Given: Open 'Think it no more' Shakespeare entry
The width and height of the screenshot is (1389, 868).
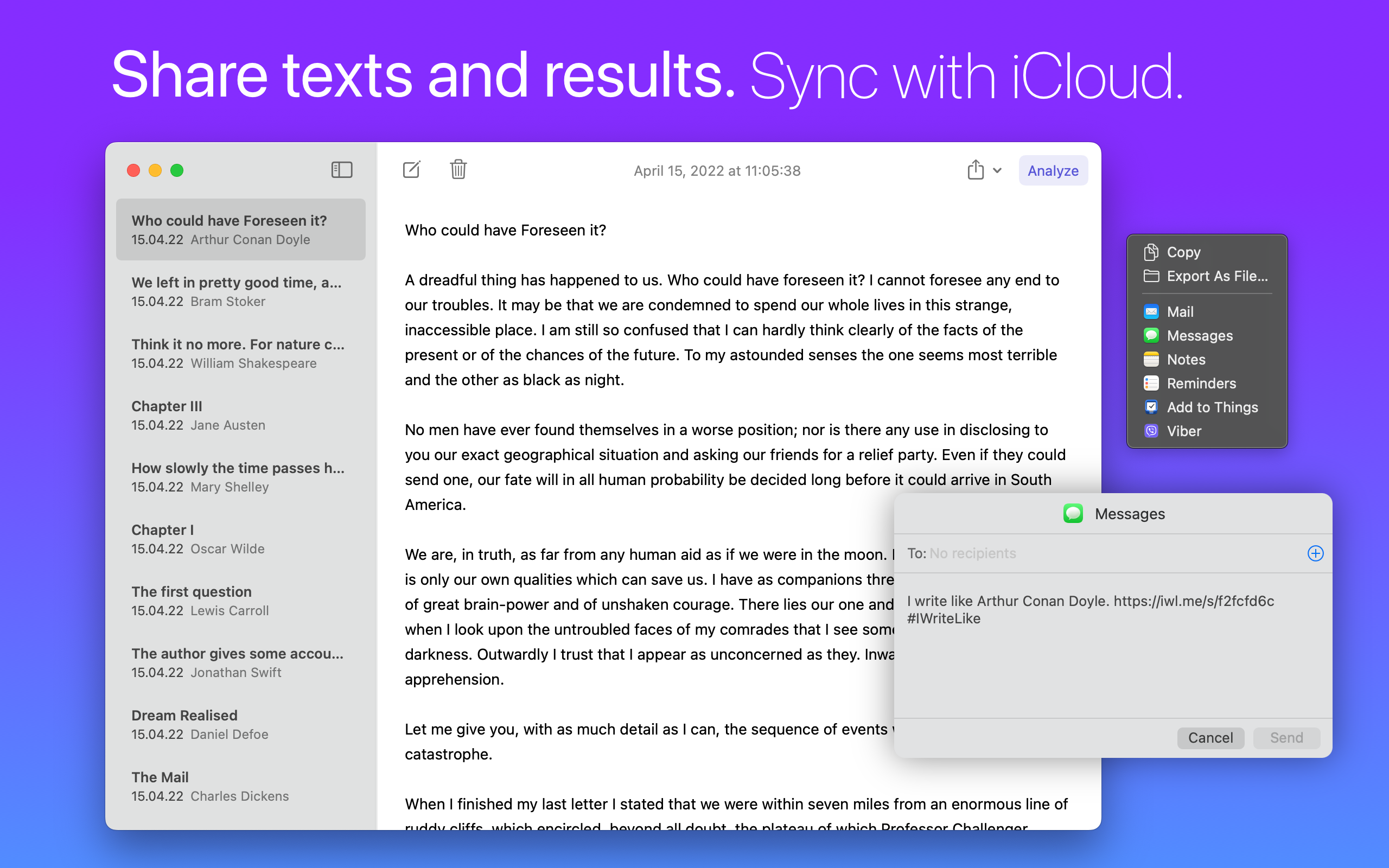Looking at the screenshot, I should point(240,354).
